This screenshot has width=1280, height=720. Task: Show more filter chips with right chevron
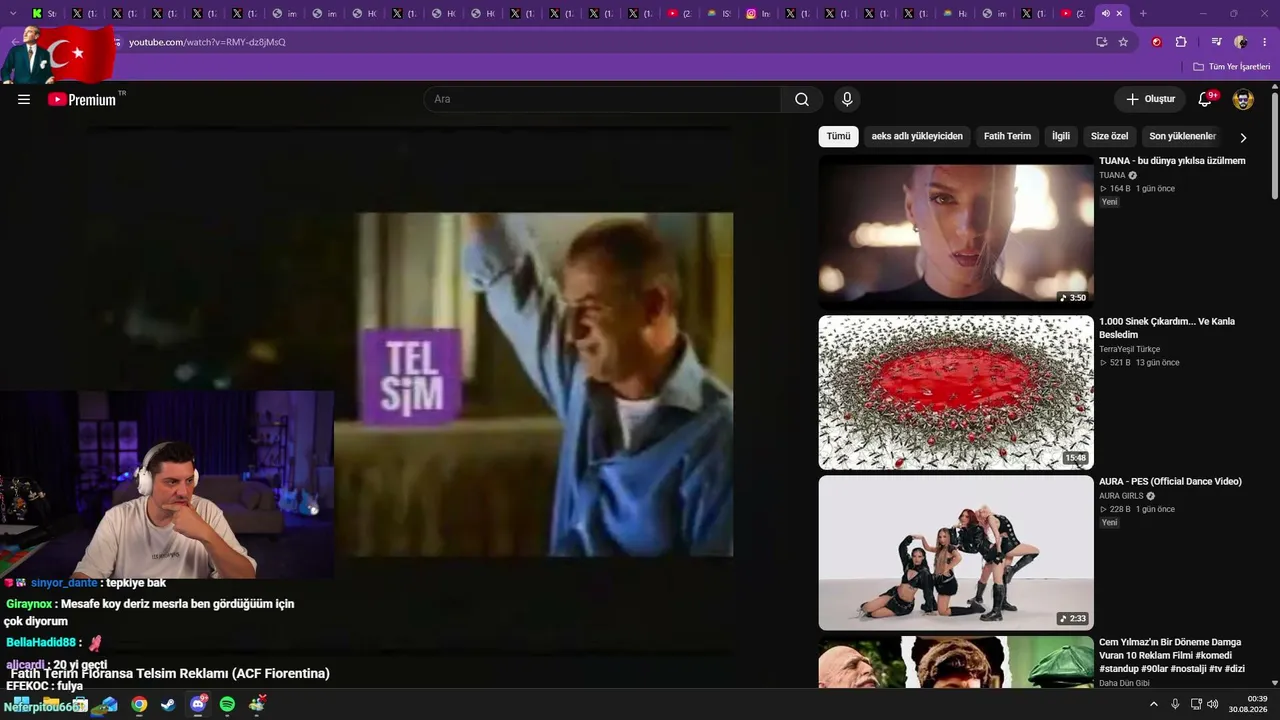[1243, 137]
